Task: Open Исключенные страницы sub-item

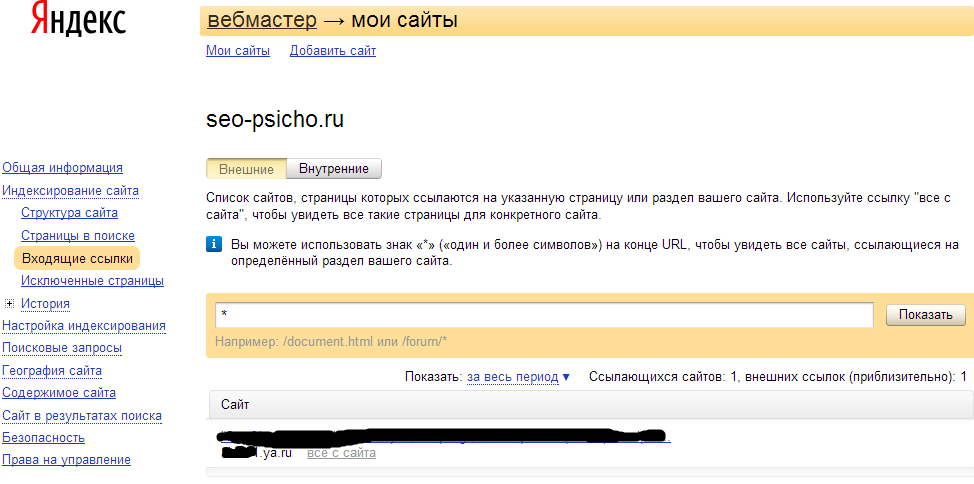Action: 93,281
